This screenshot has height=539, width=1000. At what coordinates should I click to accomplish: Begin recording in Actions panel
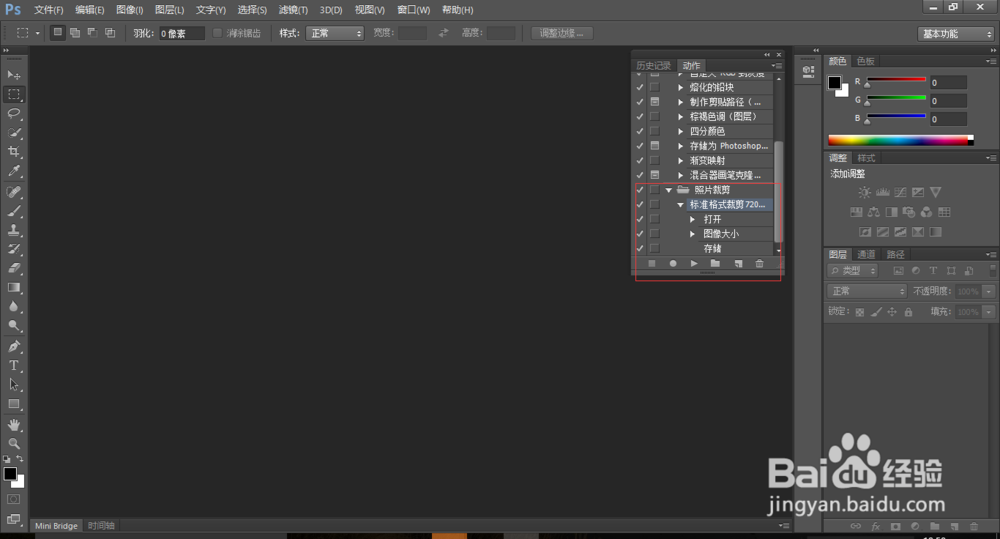[673, 263]
